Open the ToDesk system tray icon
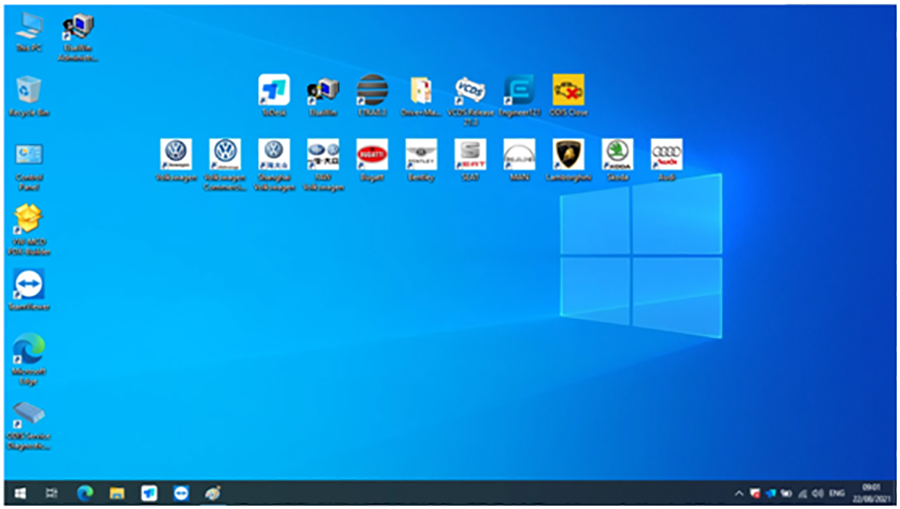Screen dimensions: 900x509 (x=770, y=494)
